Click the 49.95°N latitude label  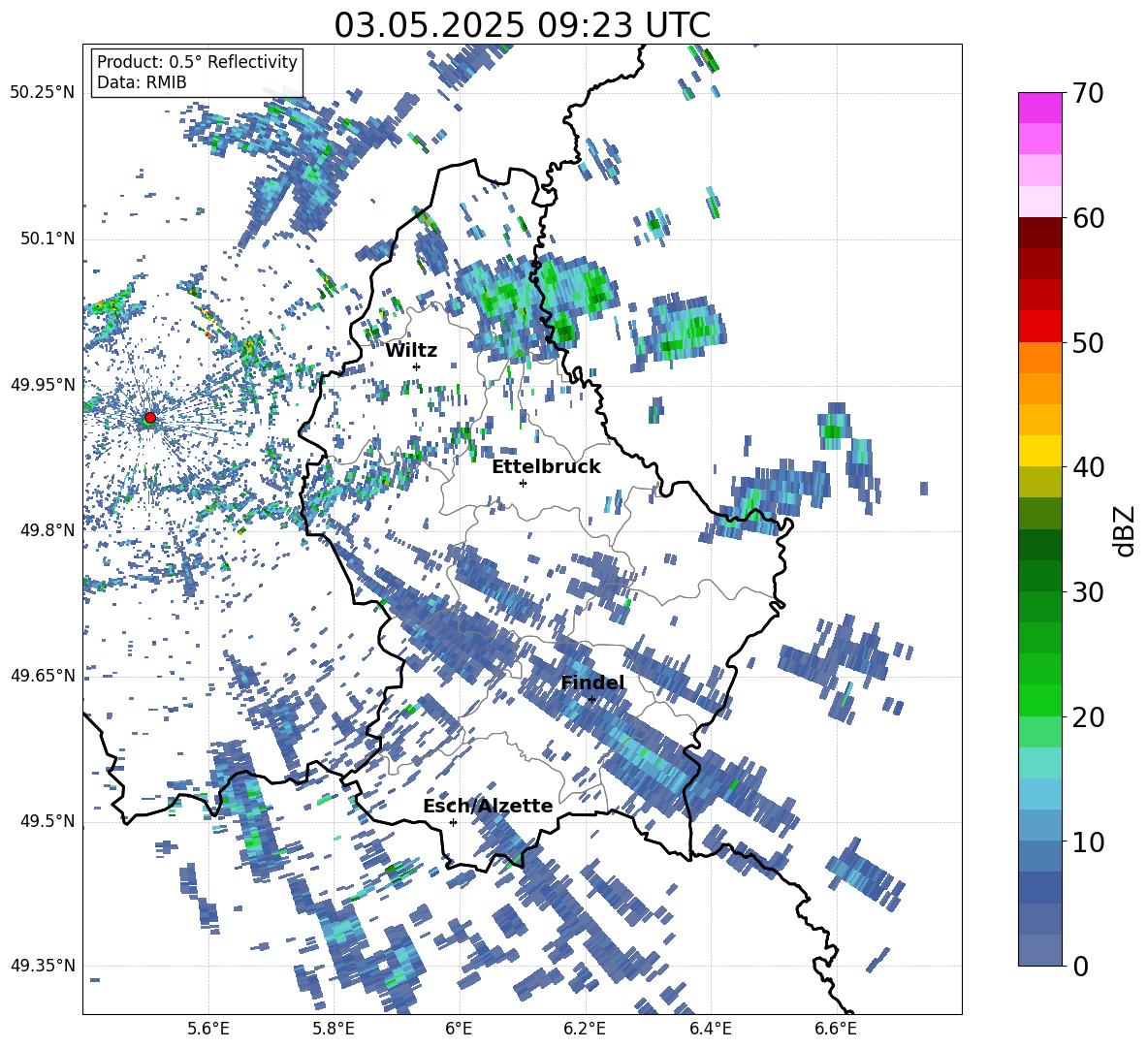[43, 384]
